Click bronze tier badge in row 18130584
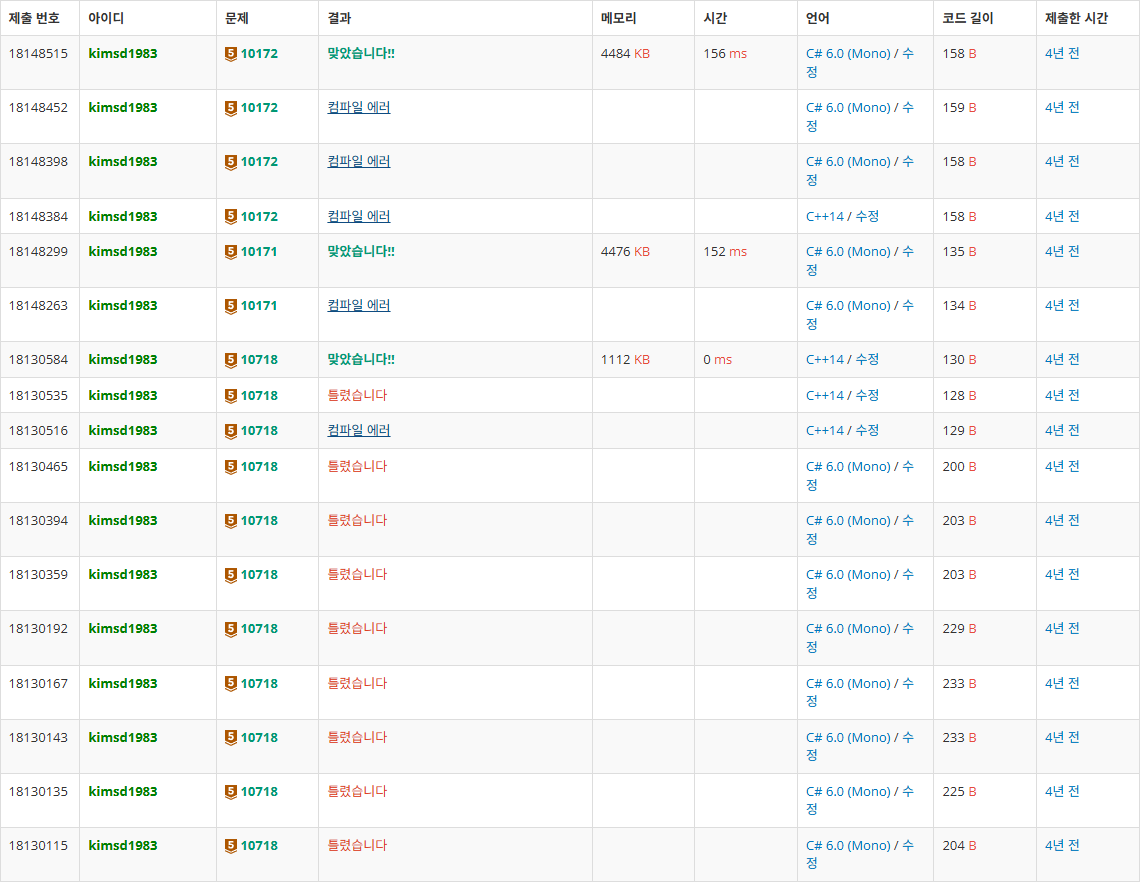Image resolution: width=1141 pixels, height=882 pixels. [231, 359]
